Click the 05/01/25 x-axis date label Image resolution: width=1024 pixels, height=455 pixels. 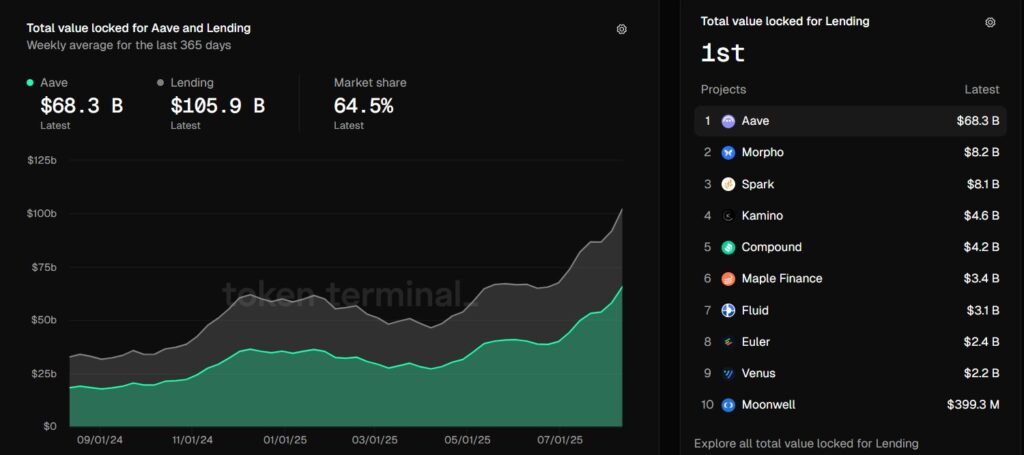469,440
